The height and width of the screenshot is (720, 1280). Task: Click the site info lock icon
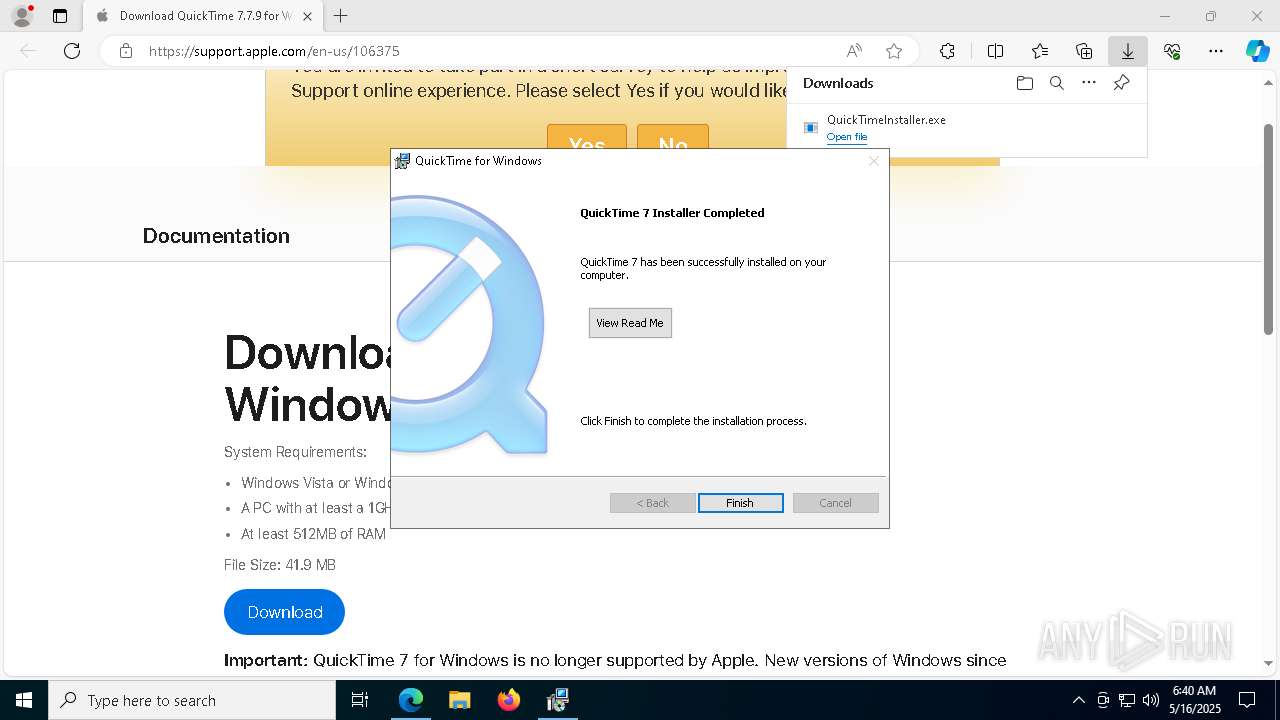126,51
